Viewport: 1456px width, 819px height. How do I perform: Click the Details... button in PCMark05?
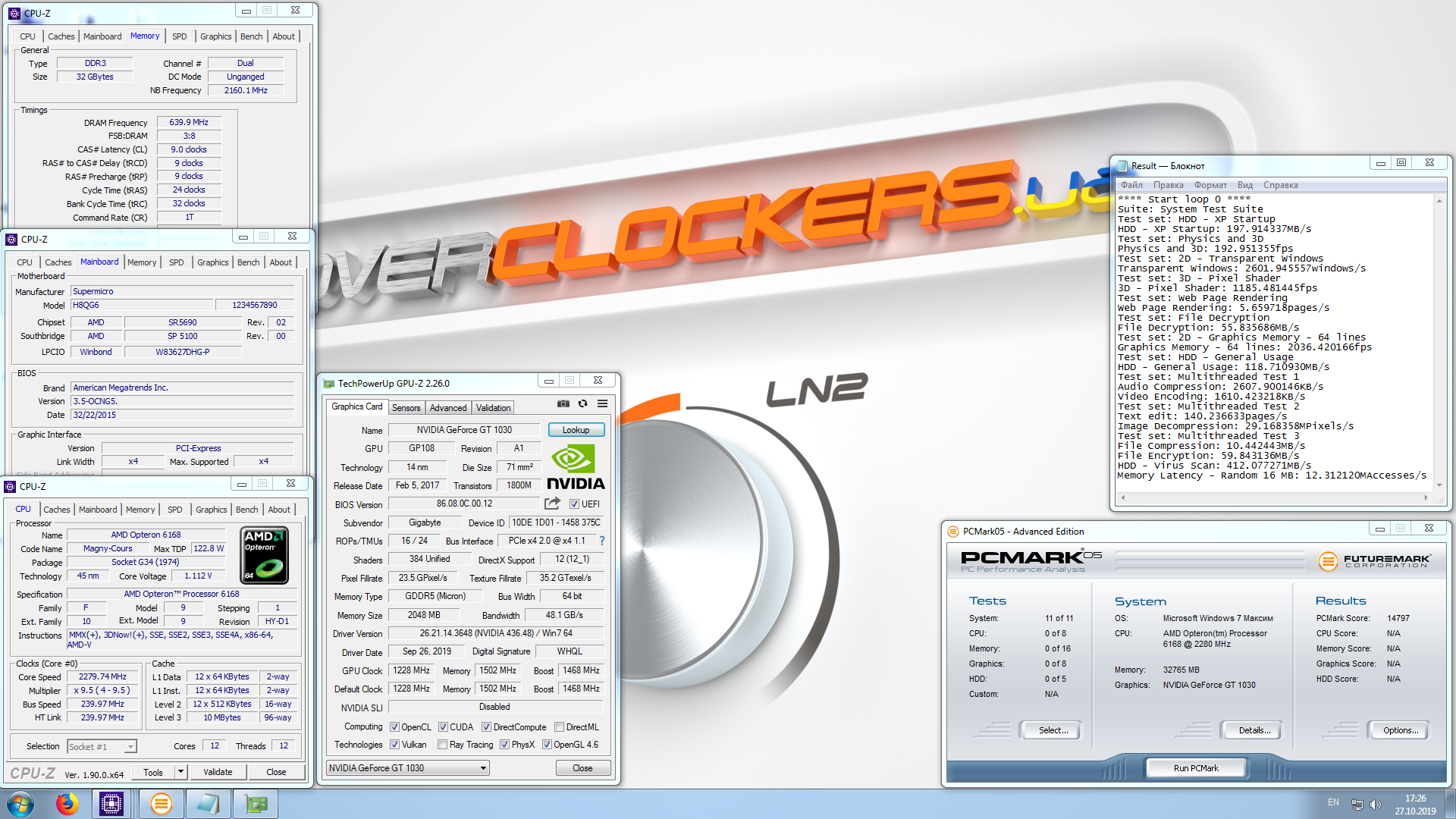pyautogui.click(x=1254, y=730)
